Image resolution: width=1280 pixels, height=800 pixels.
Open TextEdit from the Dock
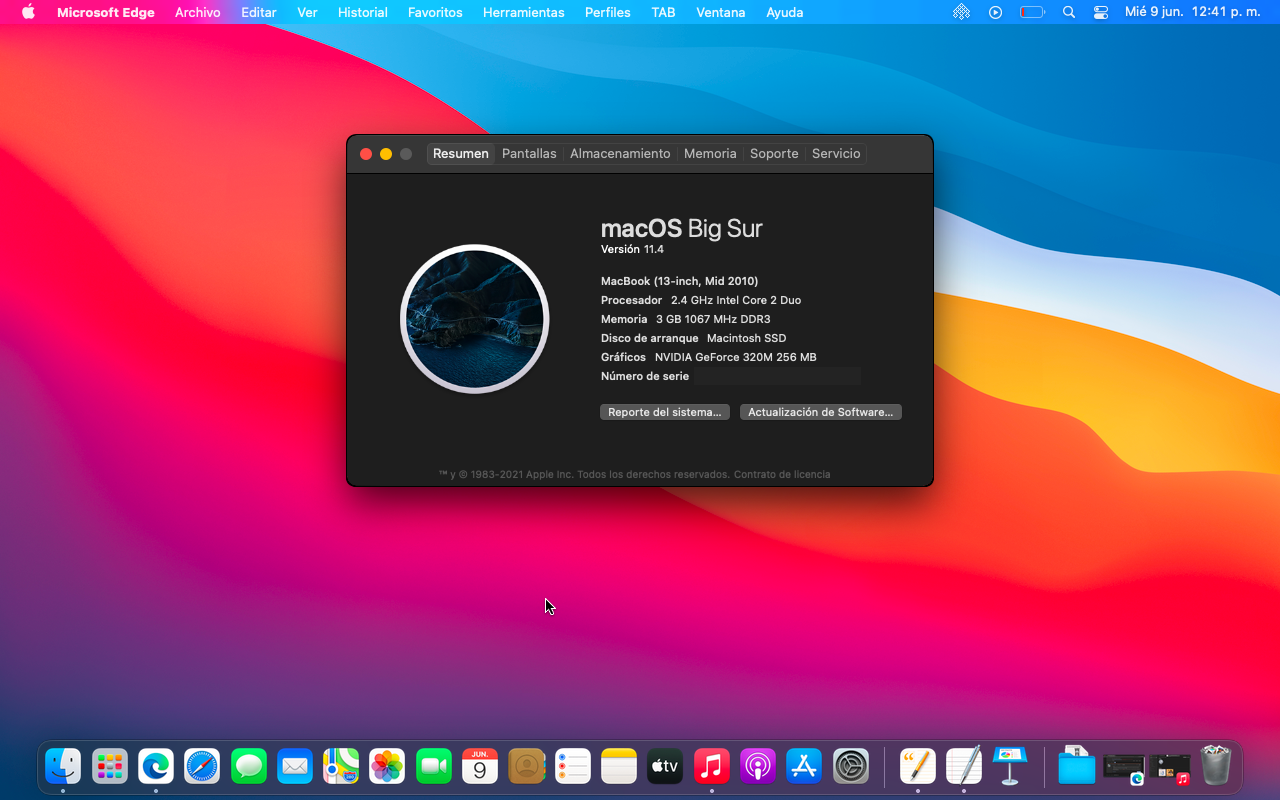coord(964,767)
